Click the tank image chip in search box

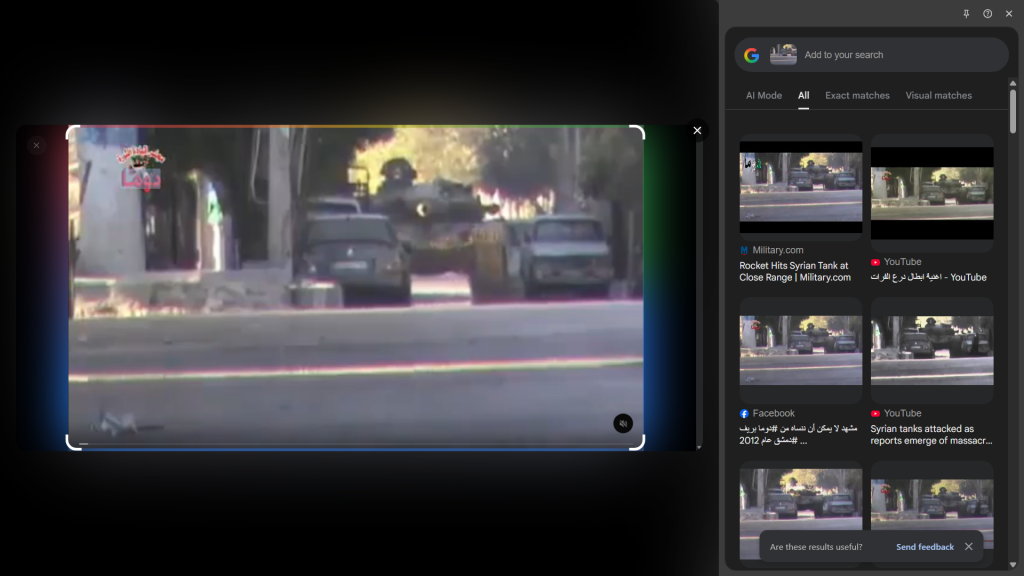click(x=783, y=55)
